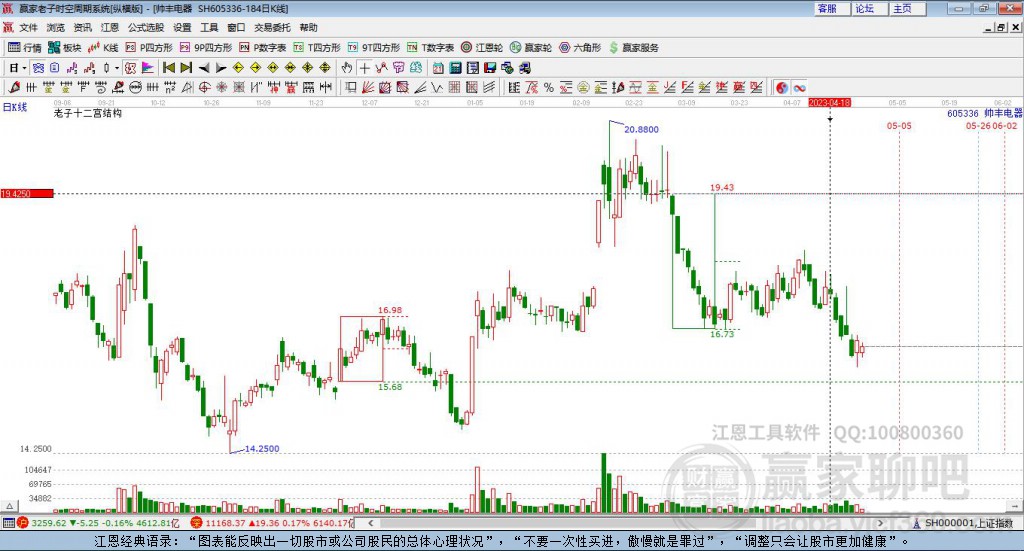Click the red 19.4250 price label

pyautogui.click(x=27, y=193)
